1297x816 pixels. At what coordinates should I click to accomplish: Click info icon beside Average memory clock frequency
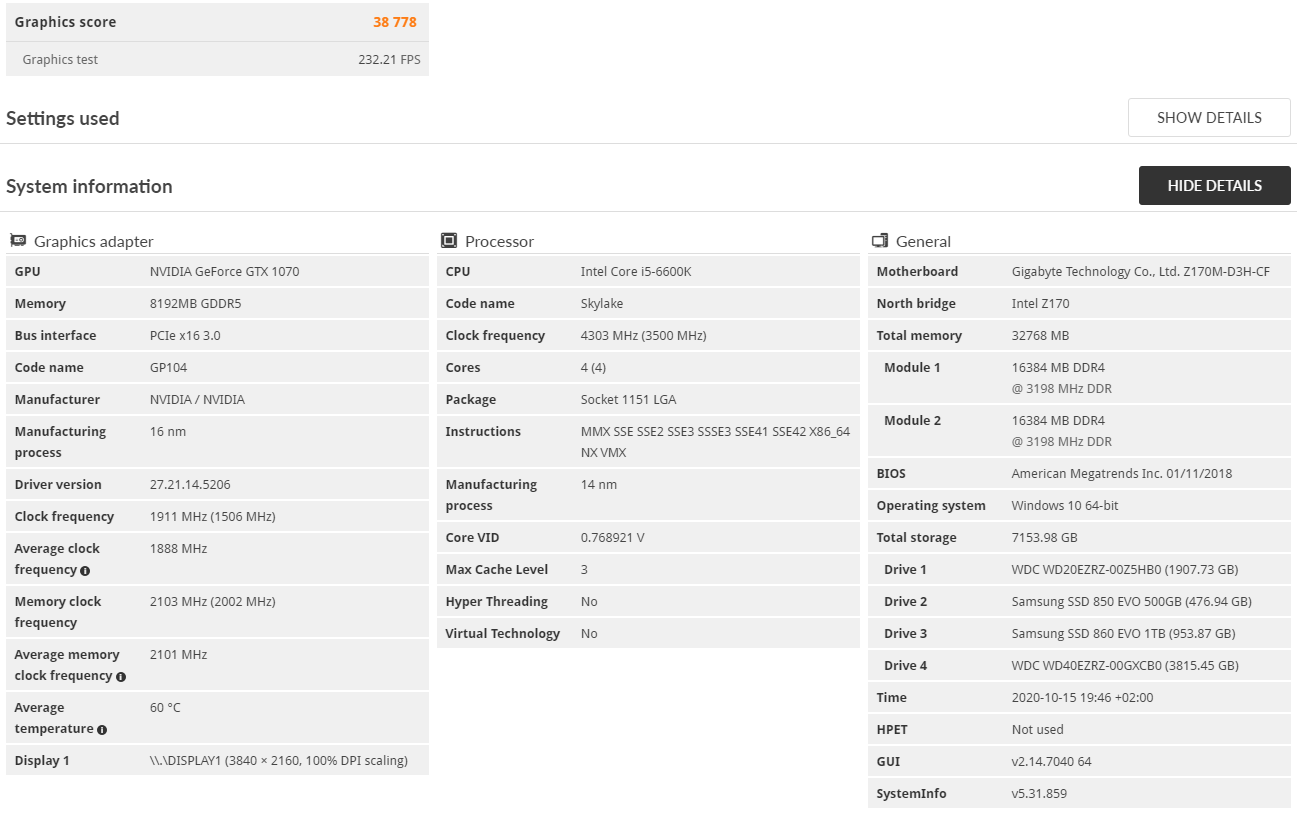pos(121,677)
